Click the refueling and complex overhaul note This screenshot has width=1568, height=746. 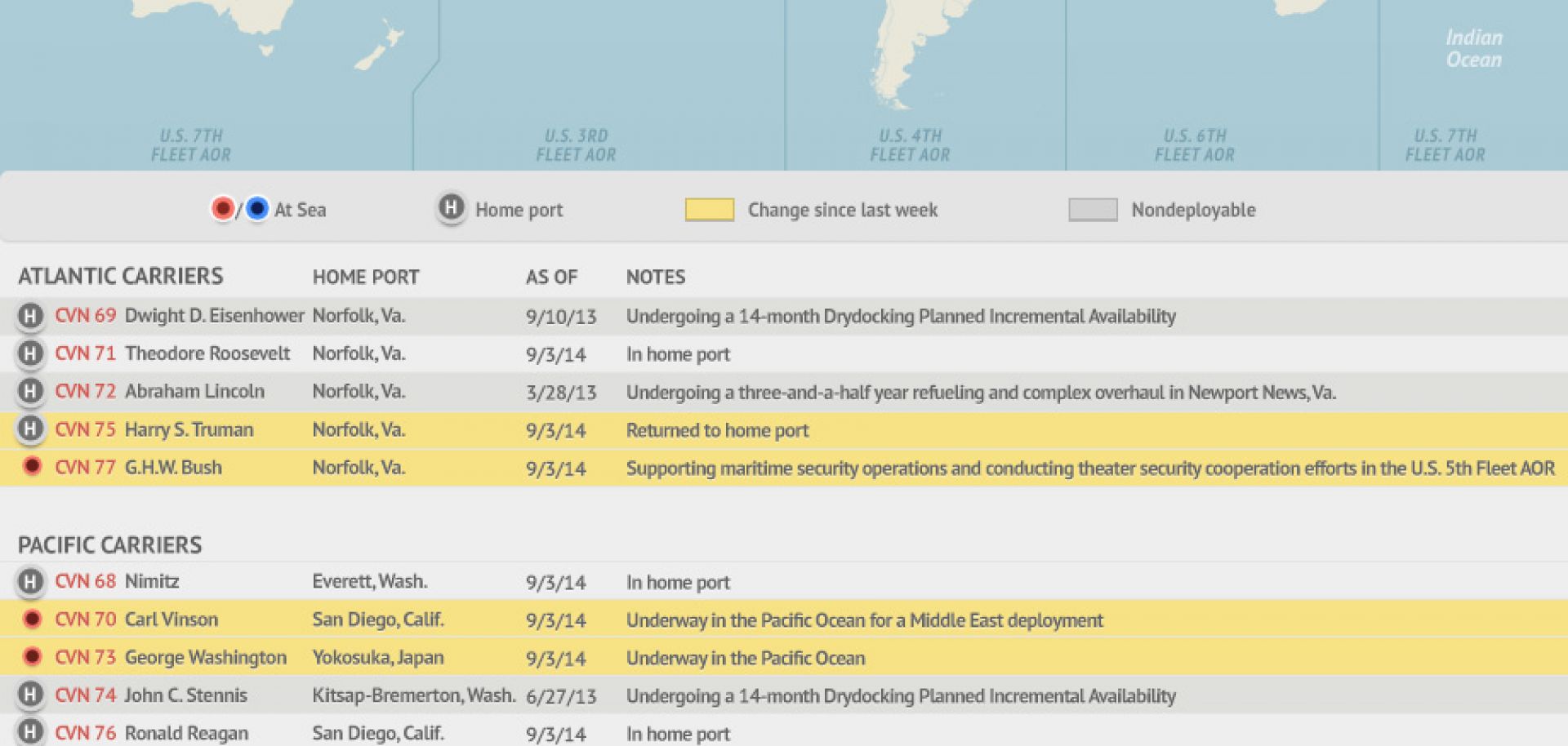981,393
